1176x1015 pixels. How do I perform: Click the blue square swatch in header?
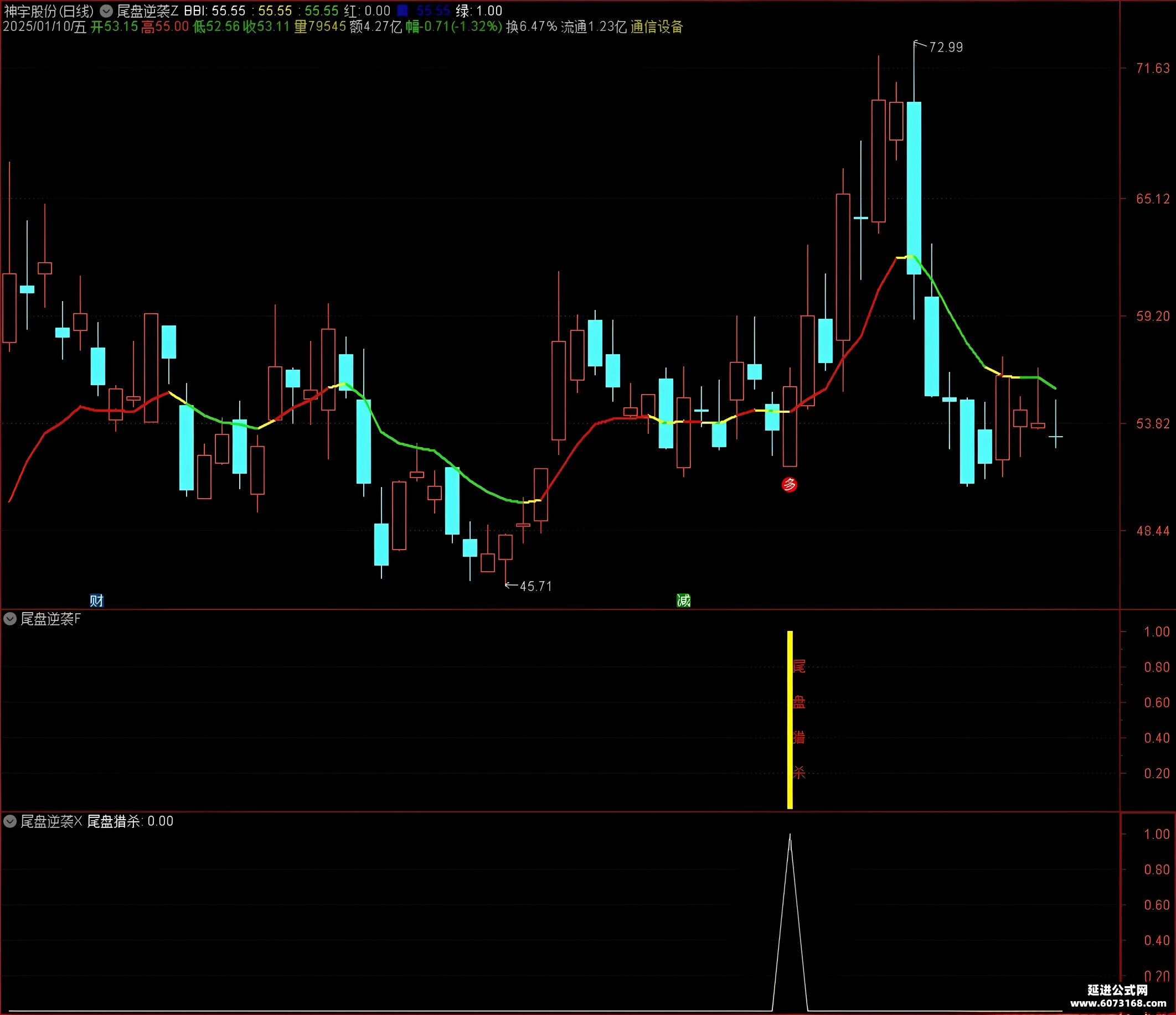click(x=402, y=11)
